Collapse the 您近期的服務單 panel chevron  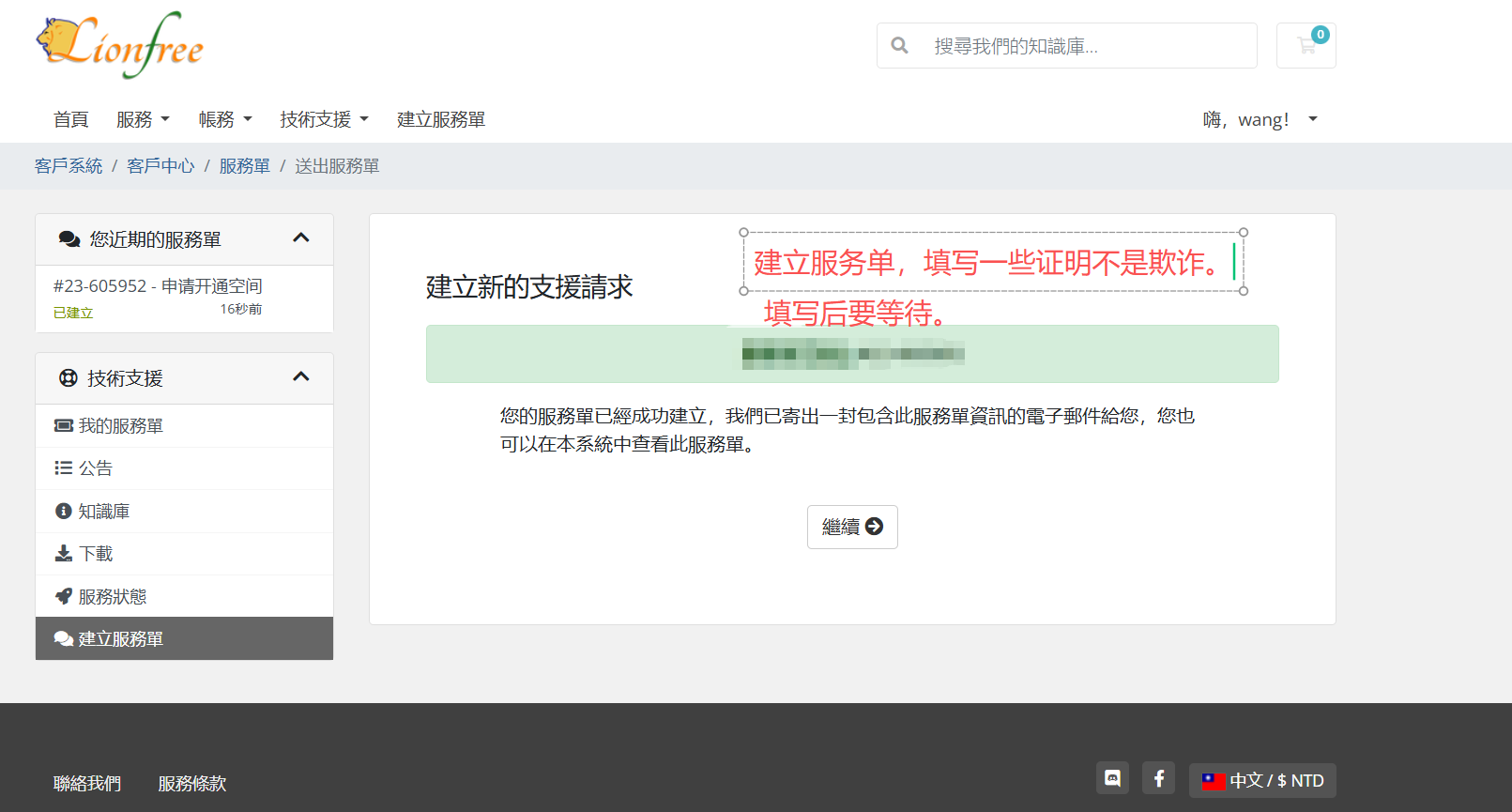tap(300, 237)
